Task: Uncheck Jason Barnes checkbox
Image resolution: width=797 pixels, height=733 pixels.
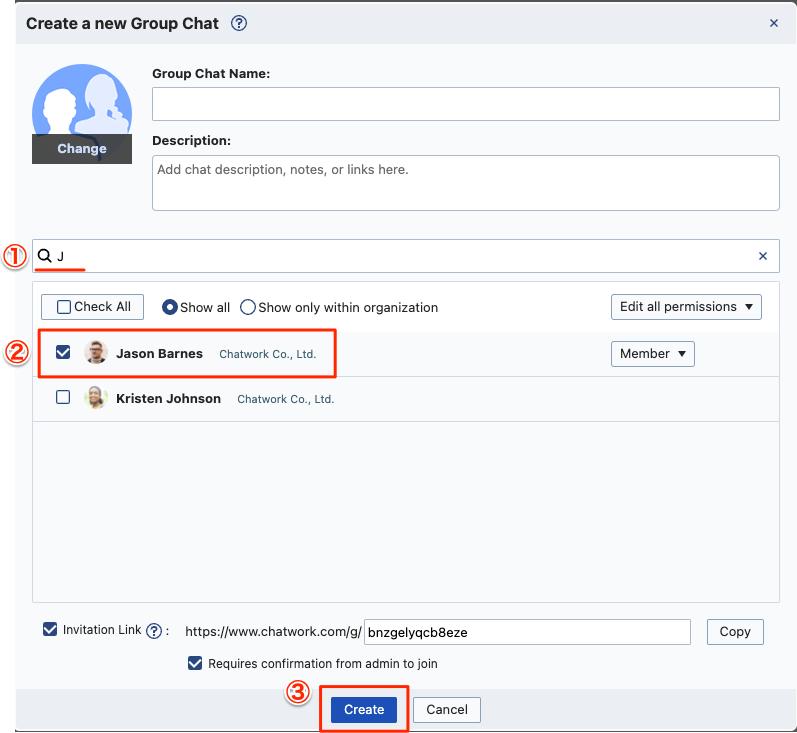Action: pos(63,352)
